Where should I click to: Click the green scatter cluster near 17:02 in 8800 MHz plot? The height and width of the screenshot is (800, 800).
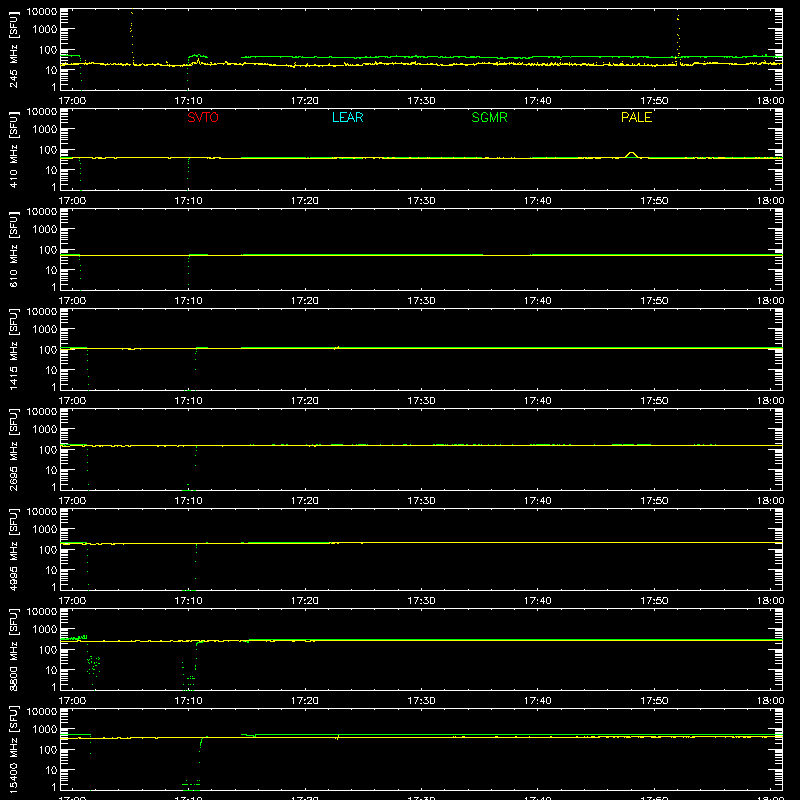point(93,665)
